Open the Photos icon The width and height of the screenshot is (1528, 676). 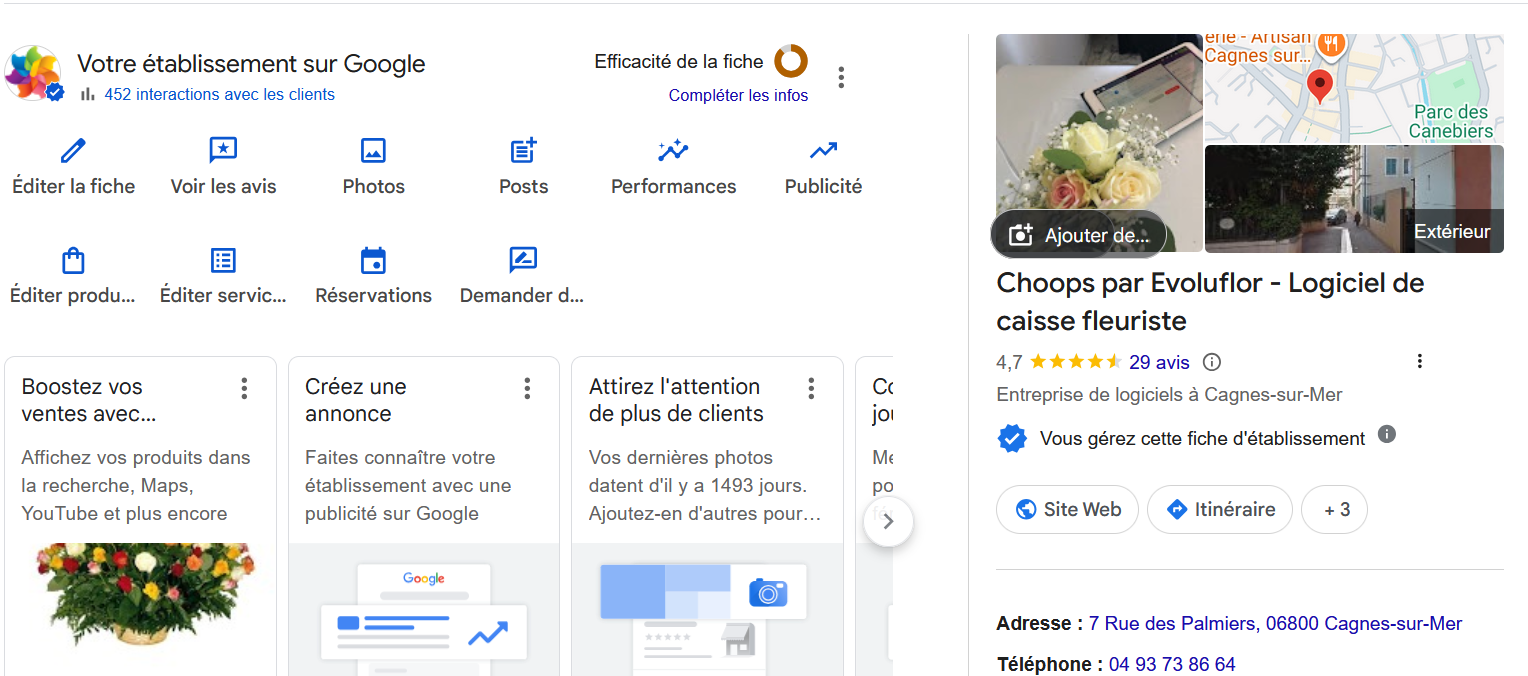tap(373, 151)
